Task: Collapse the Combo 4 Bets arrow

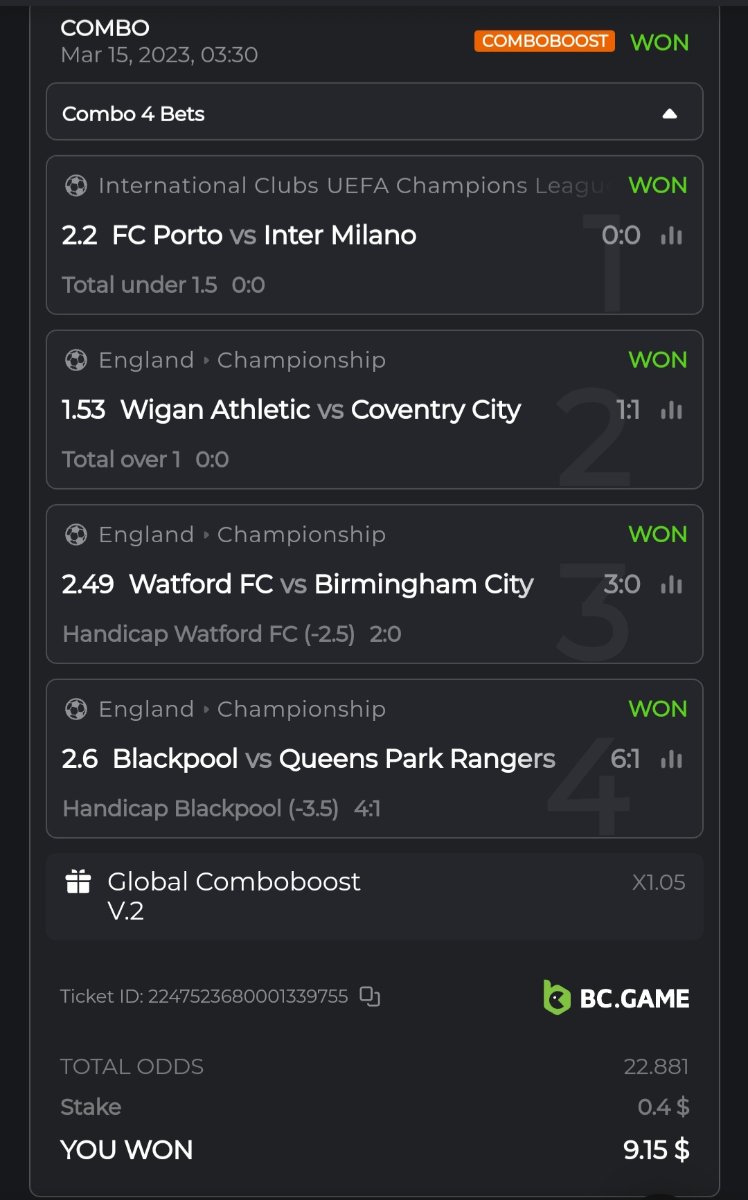Action: pyautogui.click(x=670, y=114)
